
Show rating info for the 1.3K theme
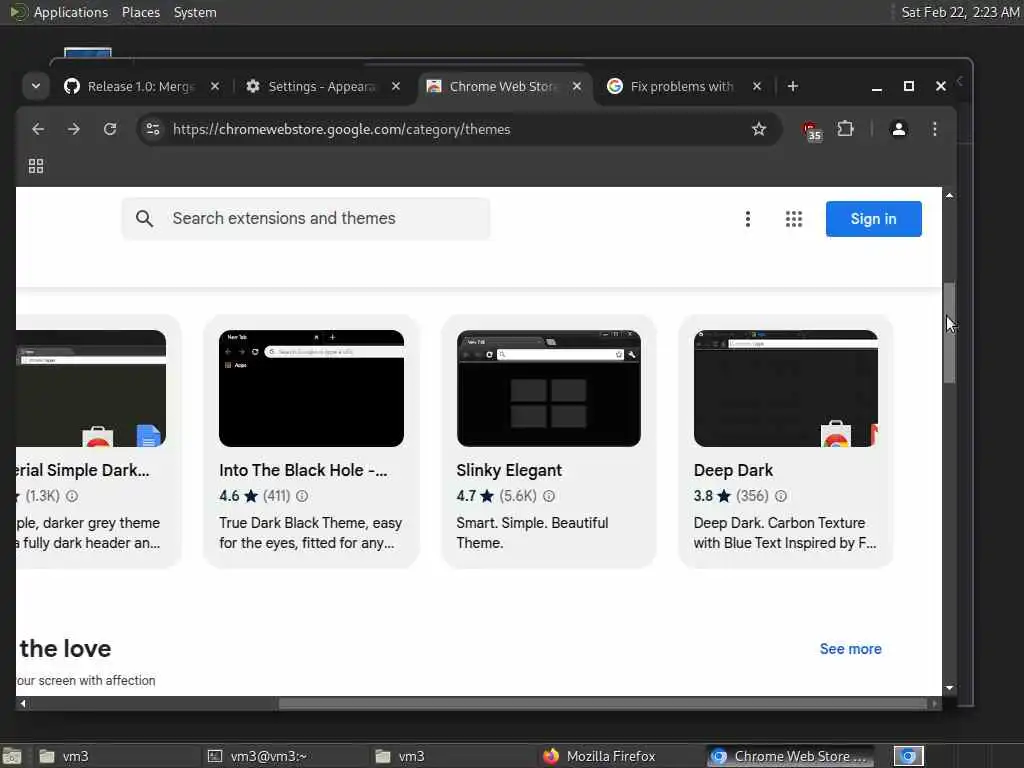click(72, 496)
